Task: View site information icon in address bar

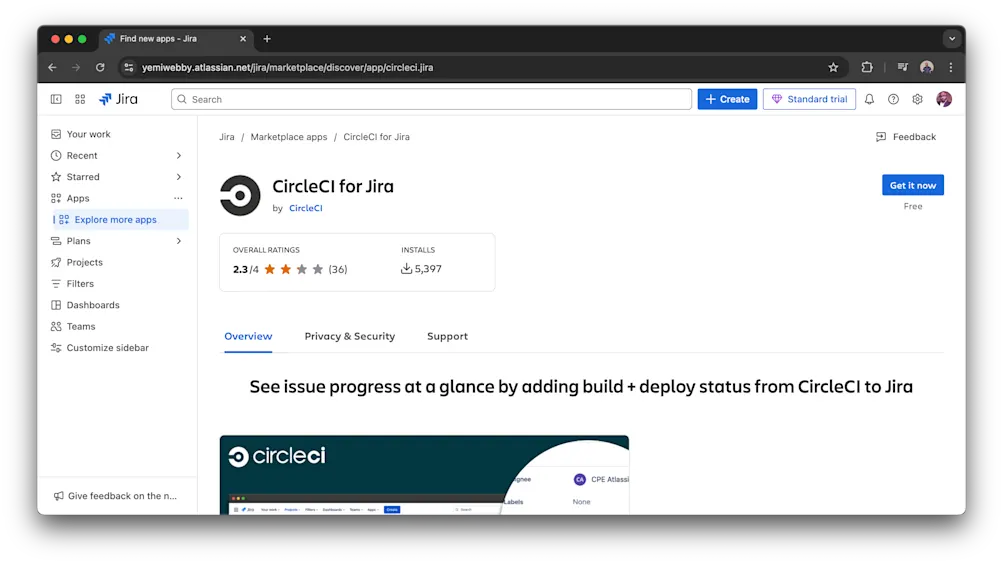Action: tap(129, 67)
